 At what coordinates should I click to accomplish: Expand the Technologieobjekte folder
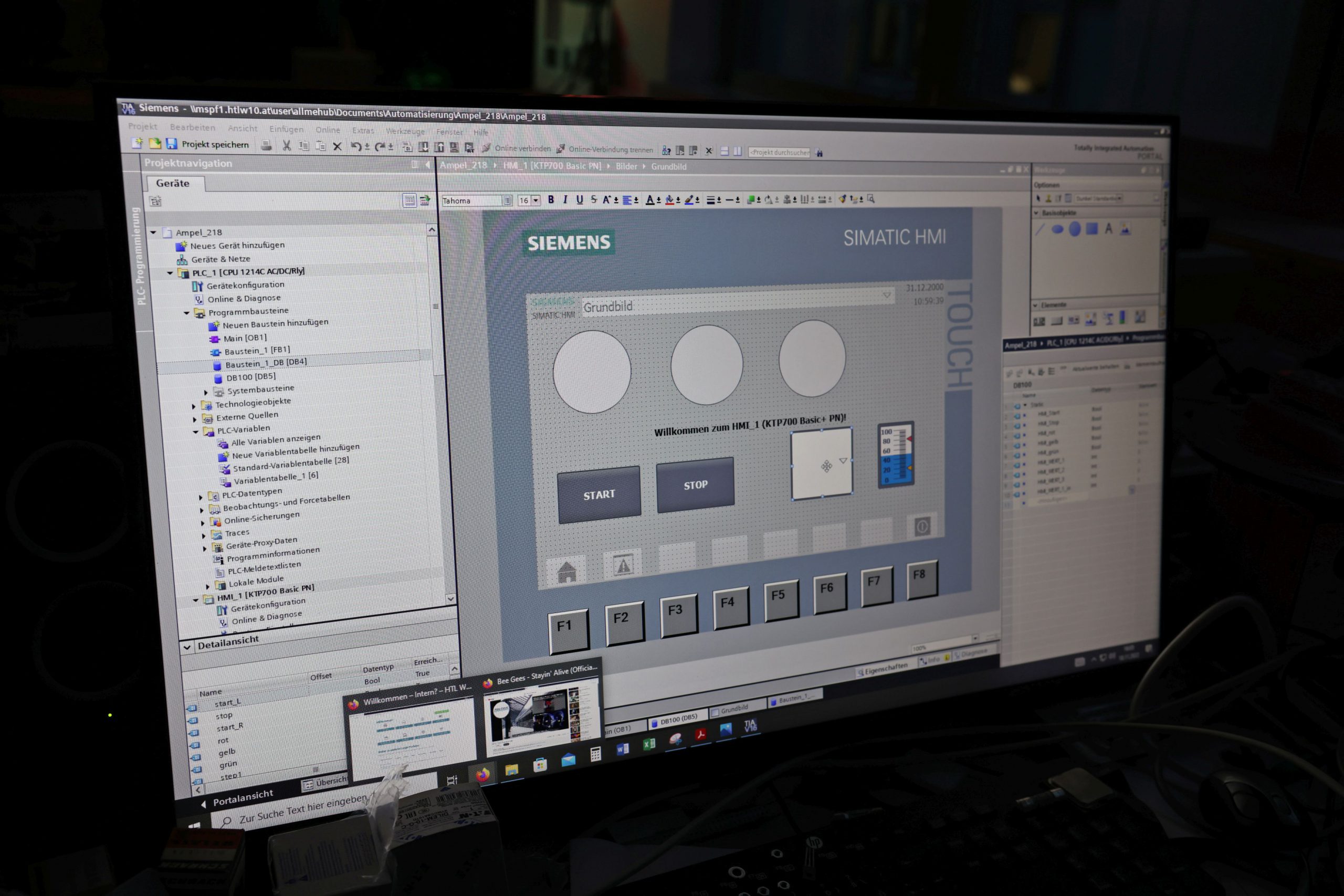pos(194,406)
